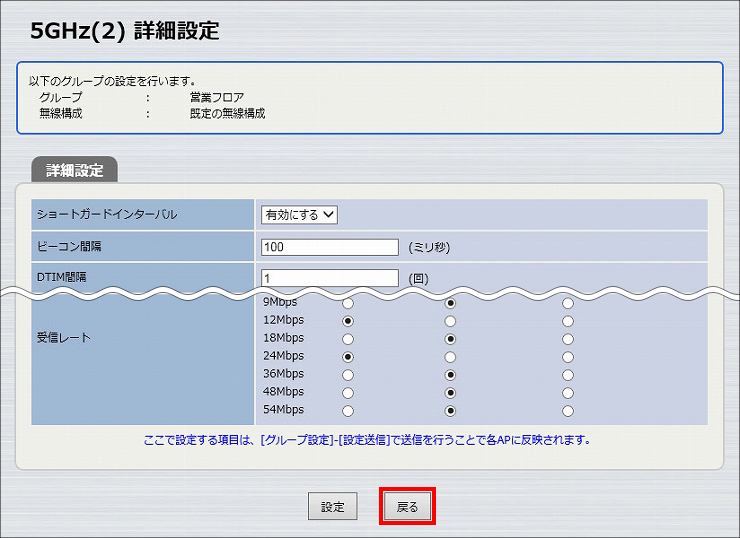The image size is (740, 538).
Task: Select first radio option for 12Mbps
Action: point(348,321)
